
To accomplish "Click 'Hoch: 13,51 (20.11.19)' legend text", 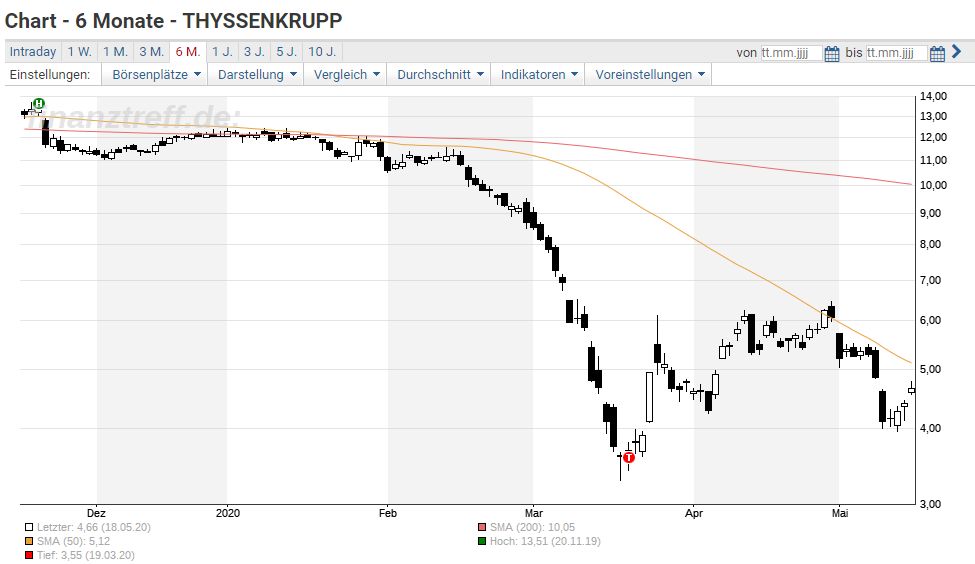I will click(545, 542).
